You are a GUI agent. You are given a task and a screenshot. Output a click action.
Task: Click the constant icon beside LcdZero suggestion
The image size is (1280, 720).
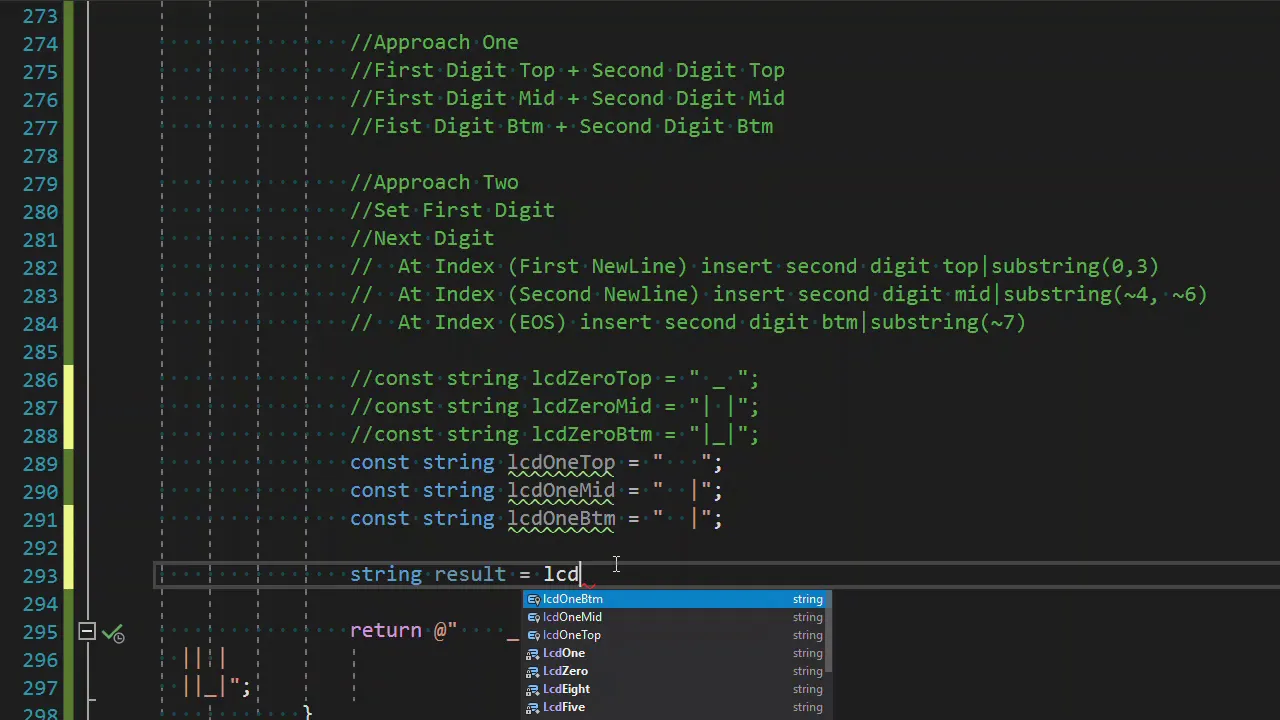[x=534, y=672]
